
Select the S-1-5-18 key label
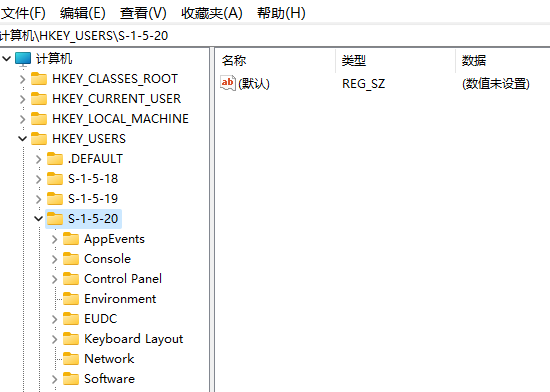pos(93,179)
